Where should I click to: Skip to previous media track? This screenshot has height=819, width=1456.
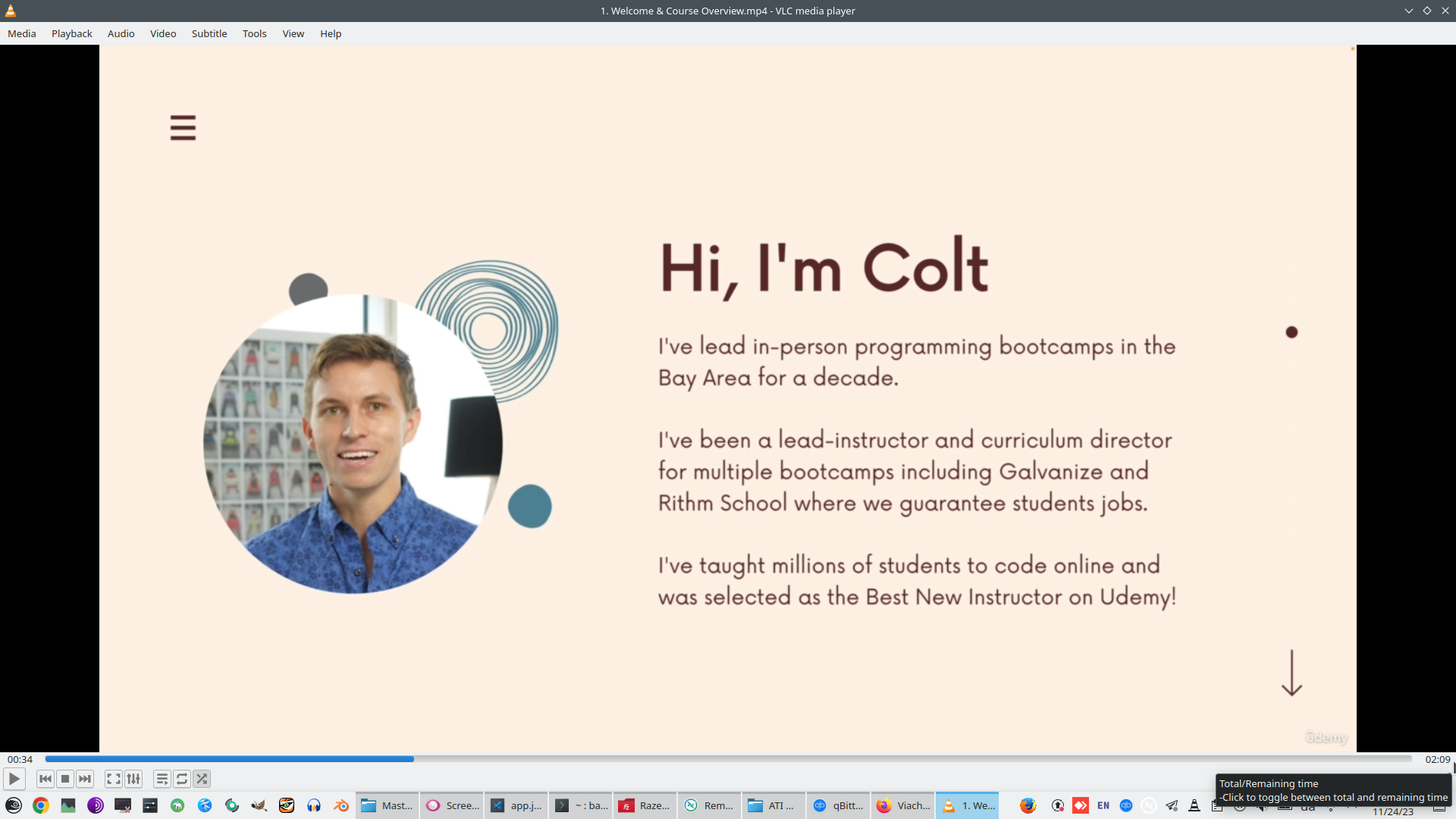pyautogui.click(x=45, y=779)
